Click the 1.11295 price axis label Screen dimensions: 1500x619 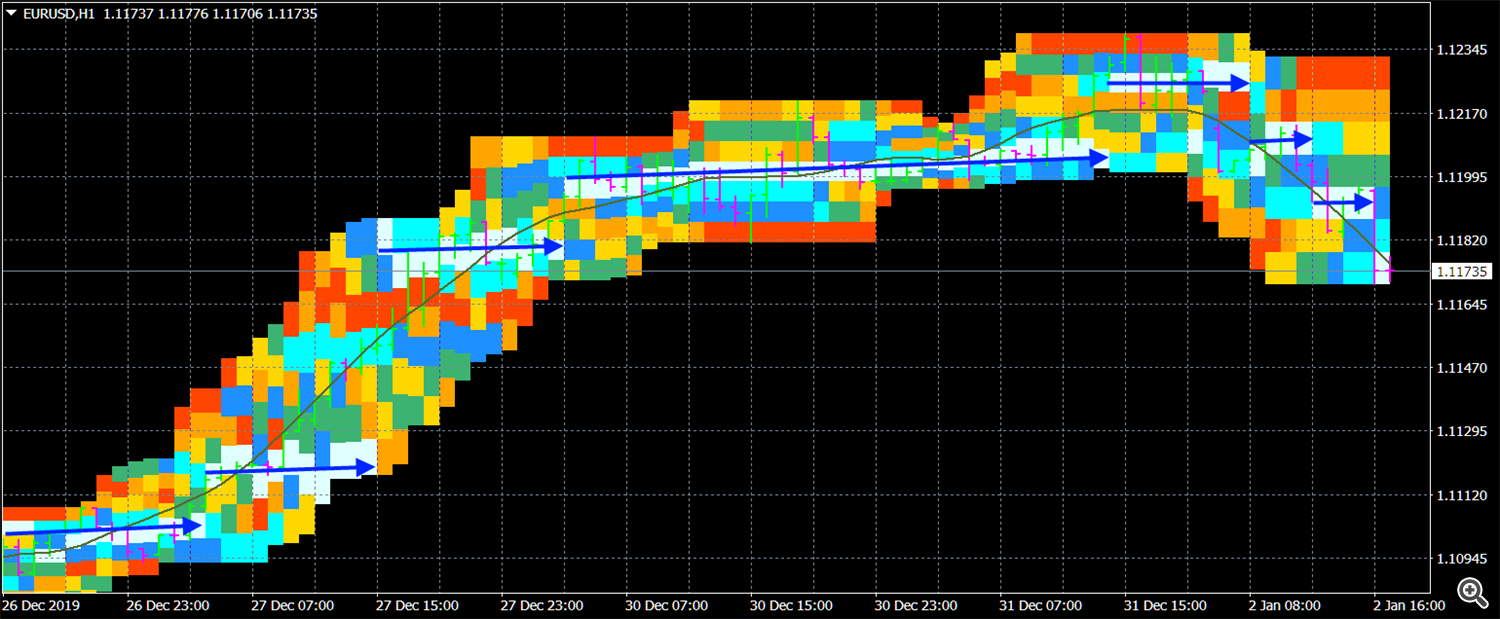(x=1460, y=431)
